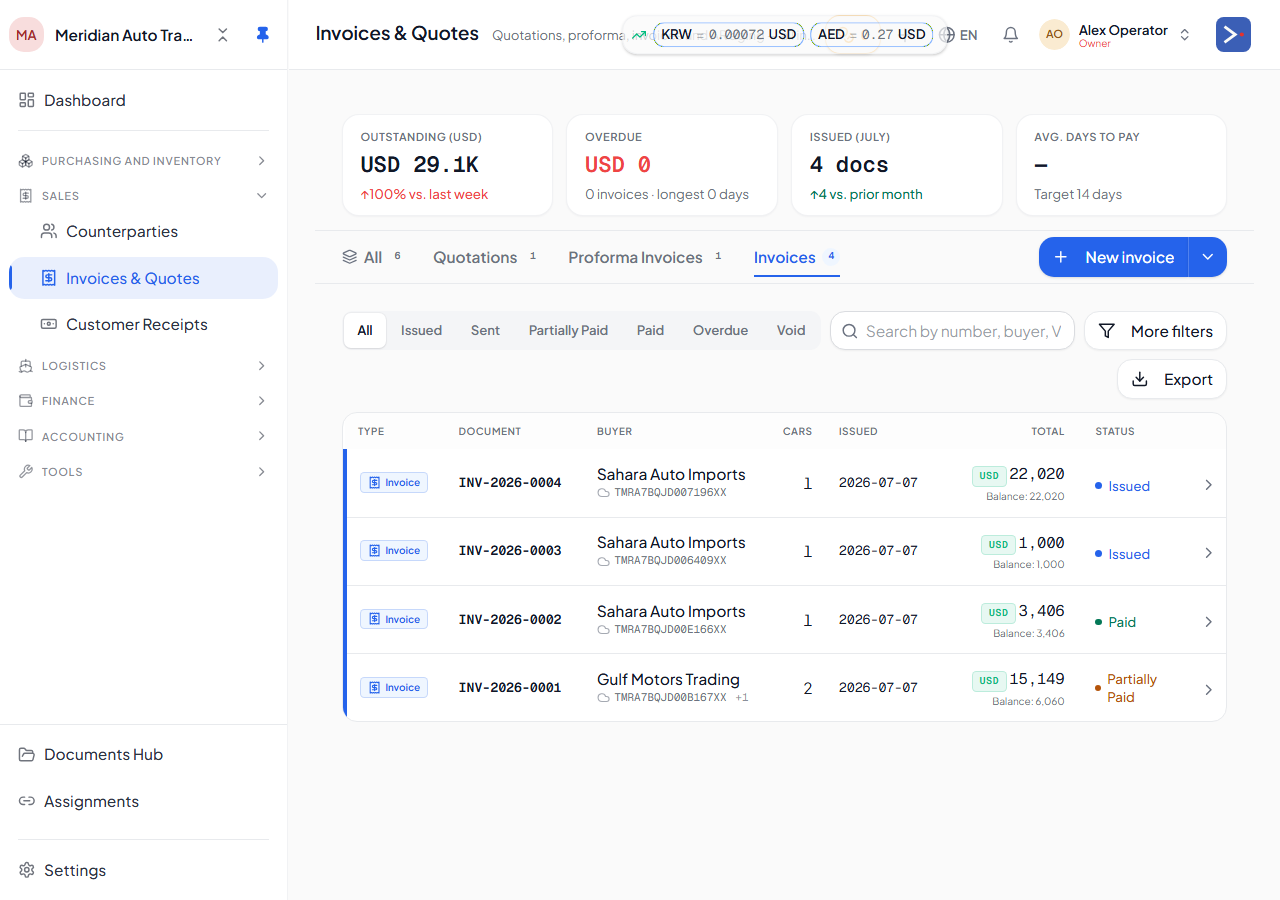Filter by Sent status
The image size is (1280, 900).
[485, 330]
